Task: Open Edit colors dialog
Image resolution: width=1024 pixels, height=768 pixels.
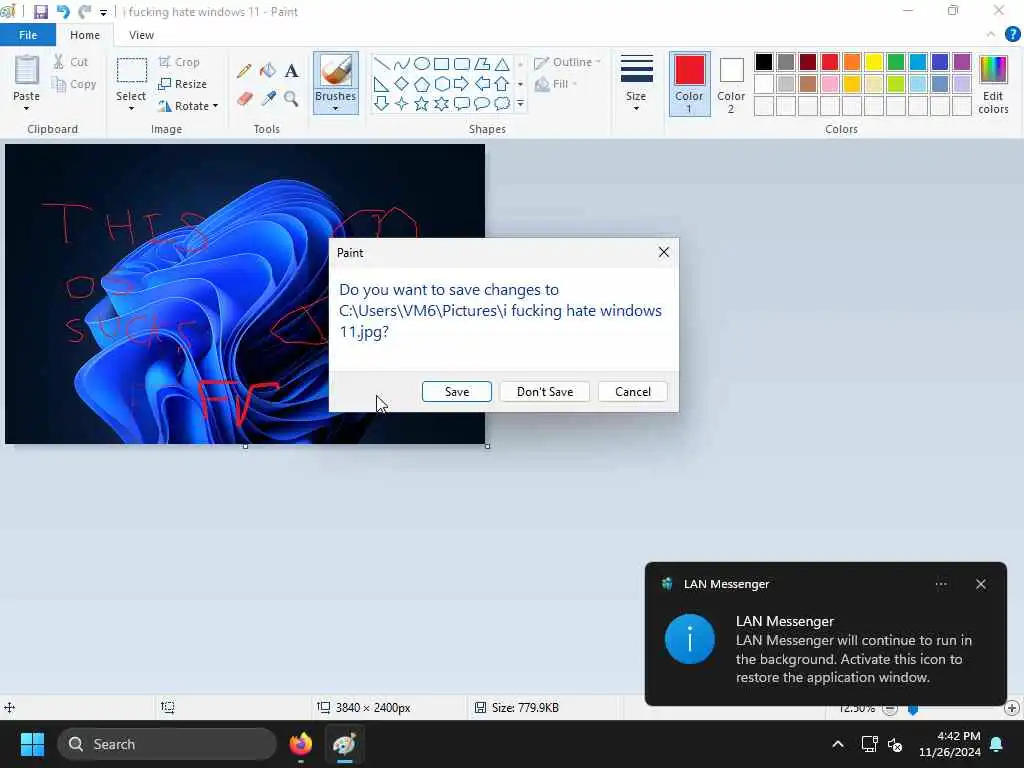Action: 993,84
